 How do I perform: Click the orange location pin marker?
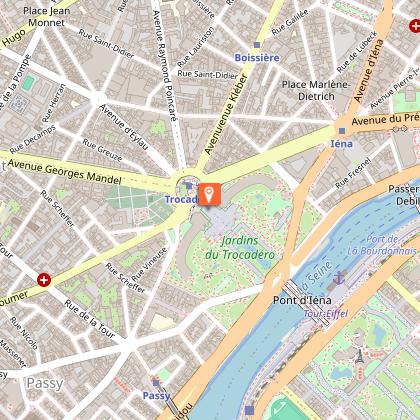(x=209, y=194)
